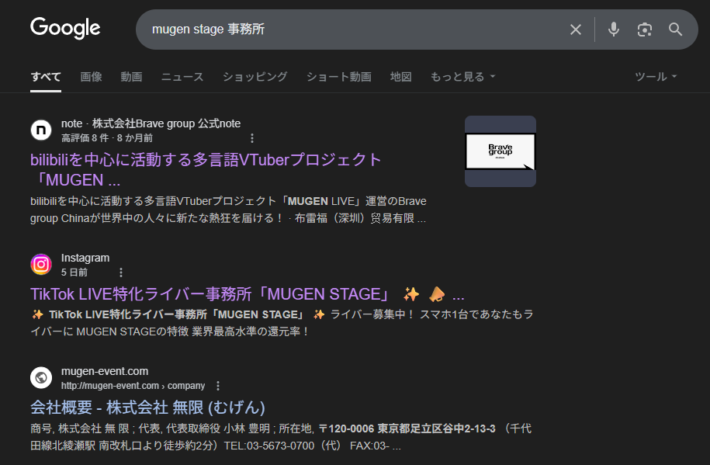Select the すべて tab
710x465 pixels.
click(x=46, y=77)
